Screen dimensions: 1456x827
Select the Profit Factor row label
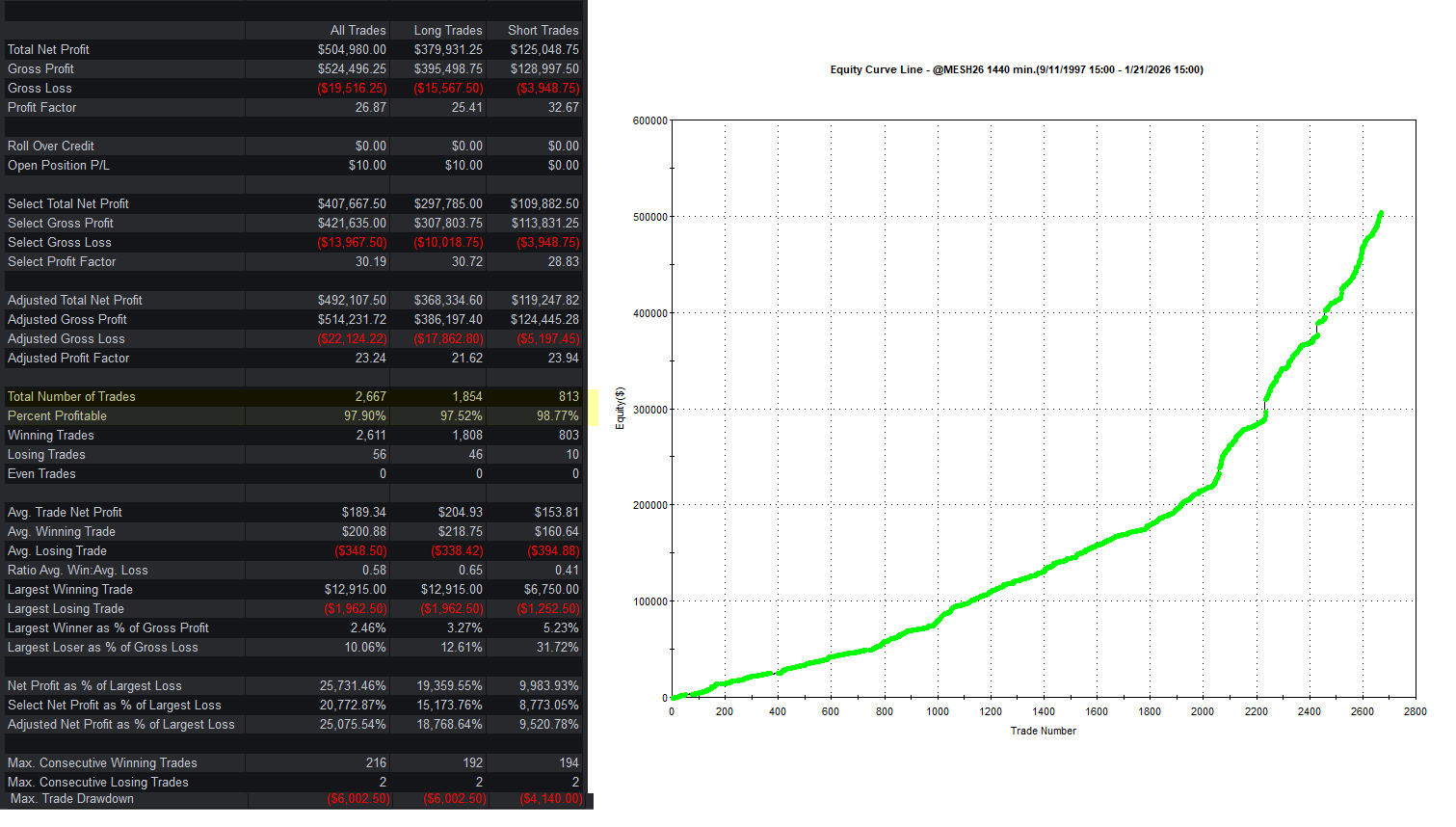(x=41, y=107)
